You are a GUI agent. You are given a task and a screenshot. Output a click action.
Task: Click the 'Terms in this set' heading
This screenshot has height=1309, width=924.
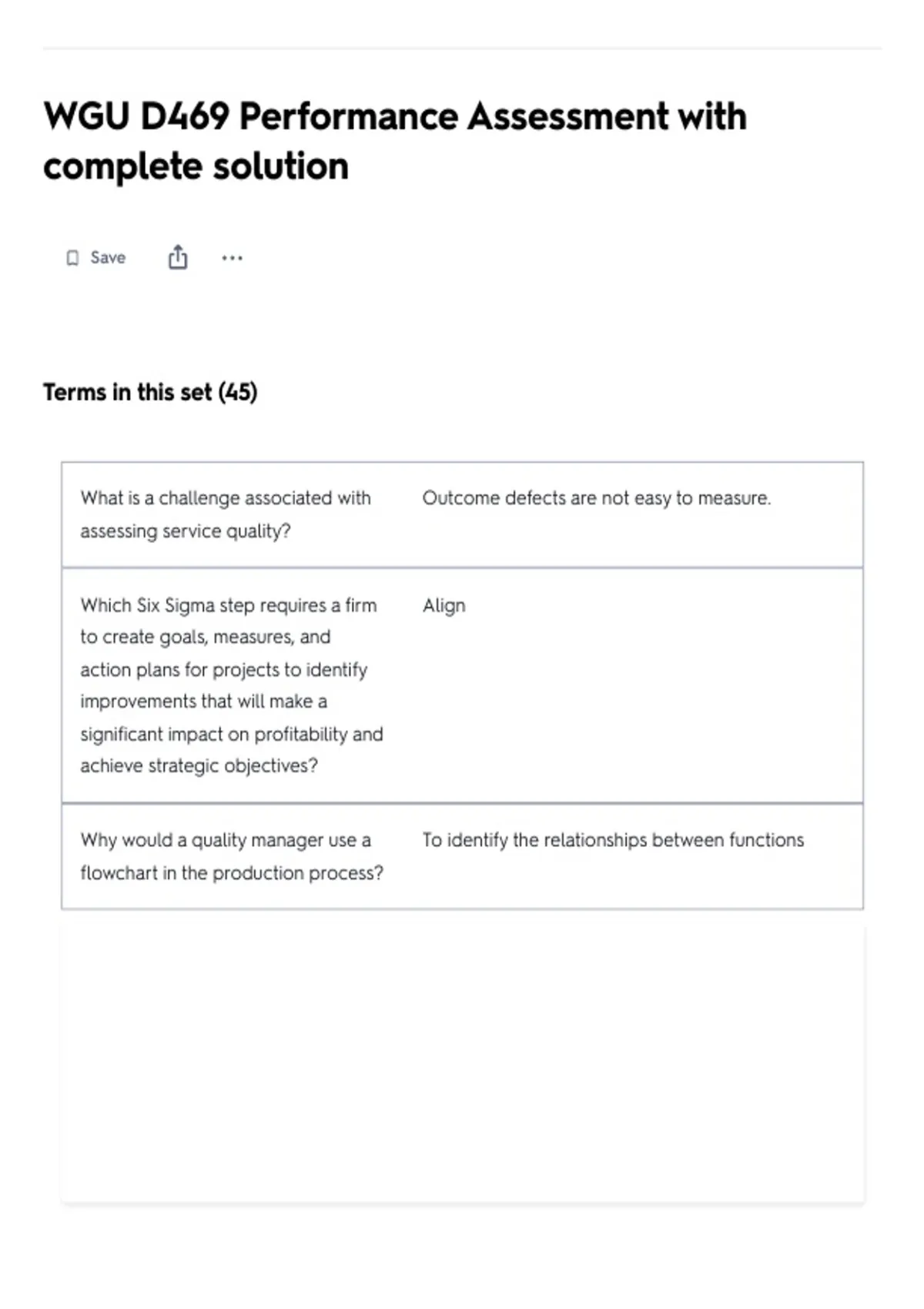tap(127, 392)
